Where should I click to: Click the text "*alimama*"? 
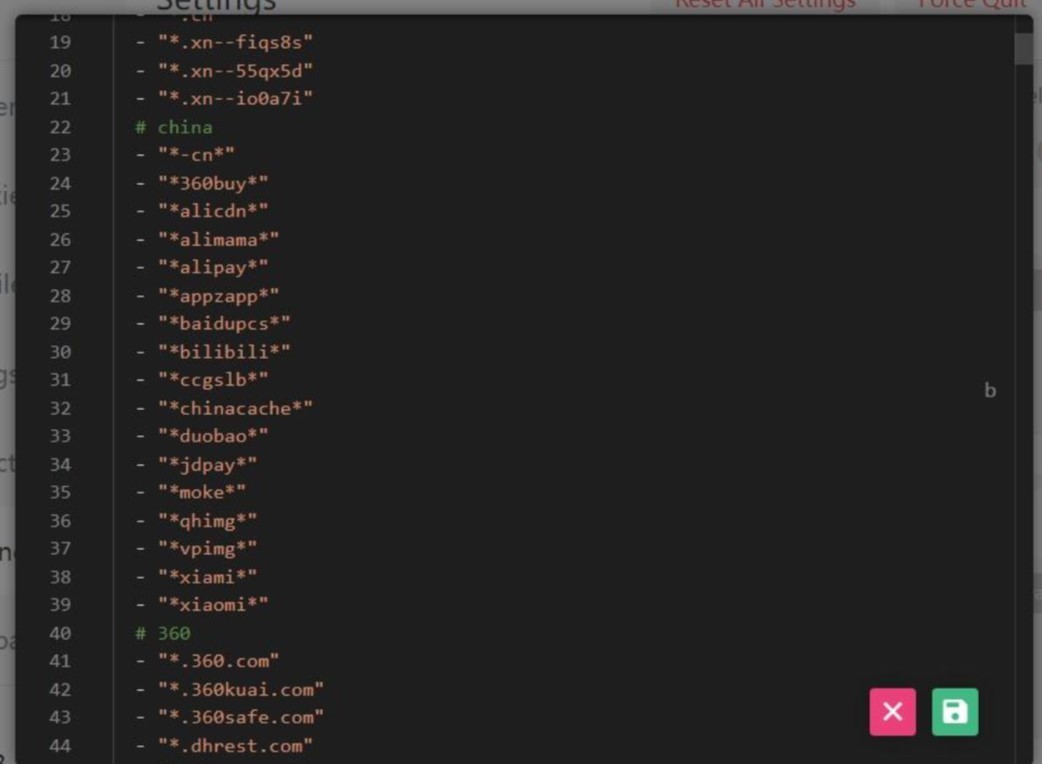219,239
